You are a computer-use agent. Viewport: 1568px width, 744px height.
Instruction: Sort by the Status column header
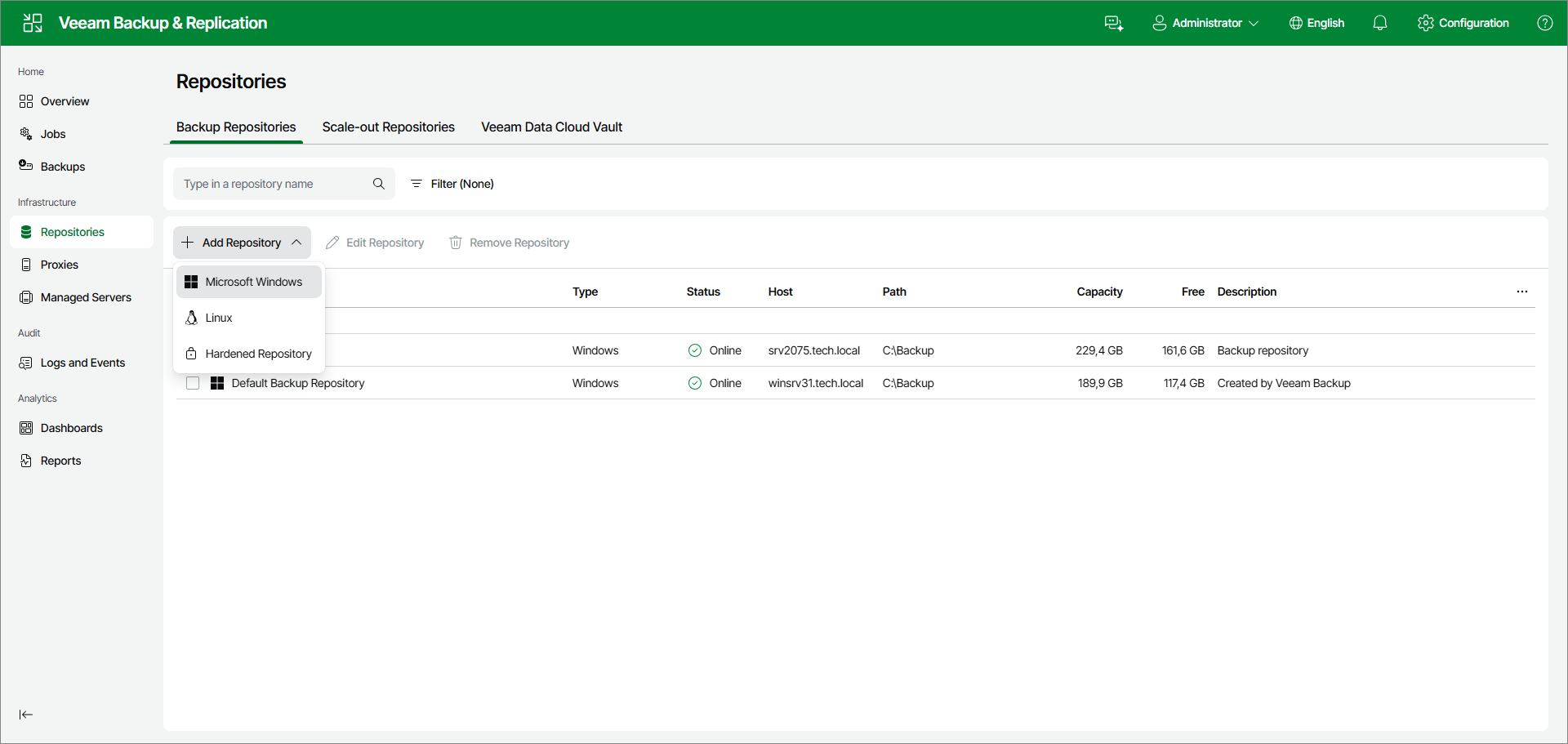[x=703, y=292]
